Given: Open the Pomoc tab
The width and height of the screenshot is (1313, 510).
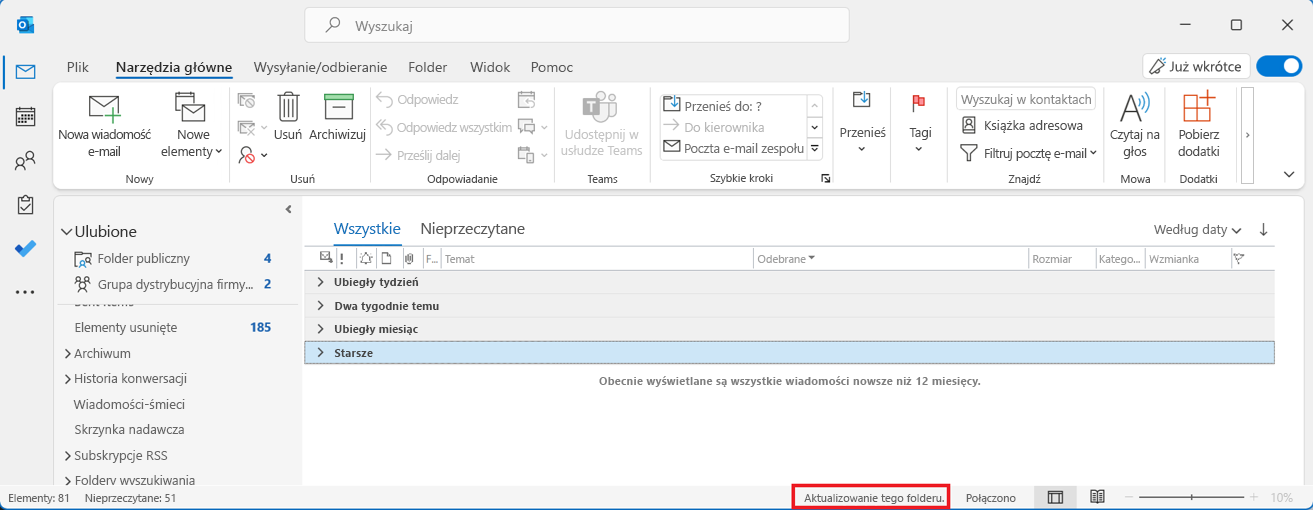Looking at the screenshot, I should pos(552,67).
